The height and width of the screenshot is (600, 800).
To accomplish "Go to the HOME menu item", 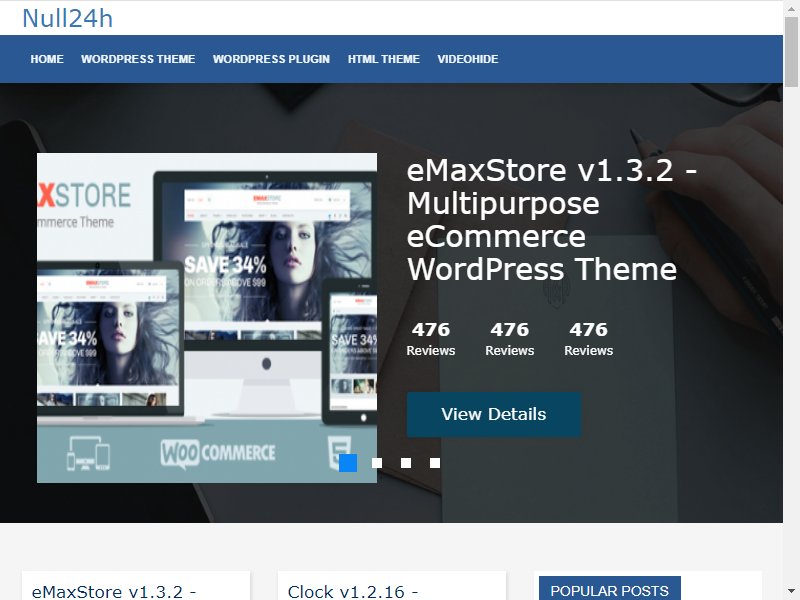I will coord(47,59).
